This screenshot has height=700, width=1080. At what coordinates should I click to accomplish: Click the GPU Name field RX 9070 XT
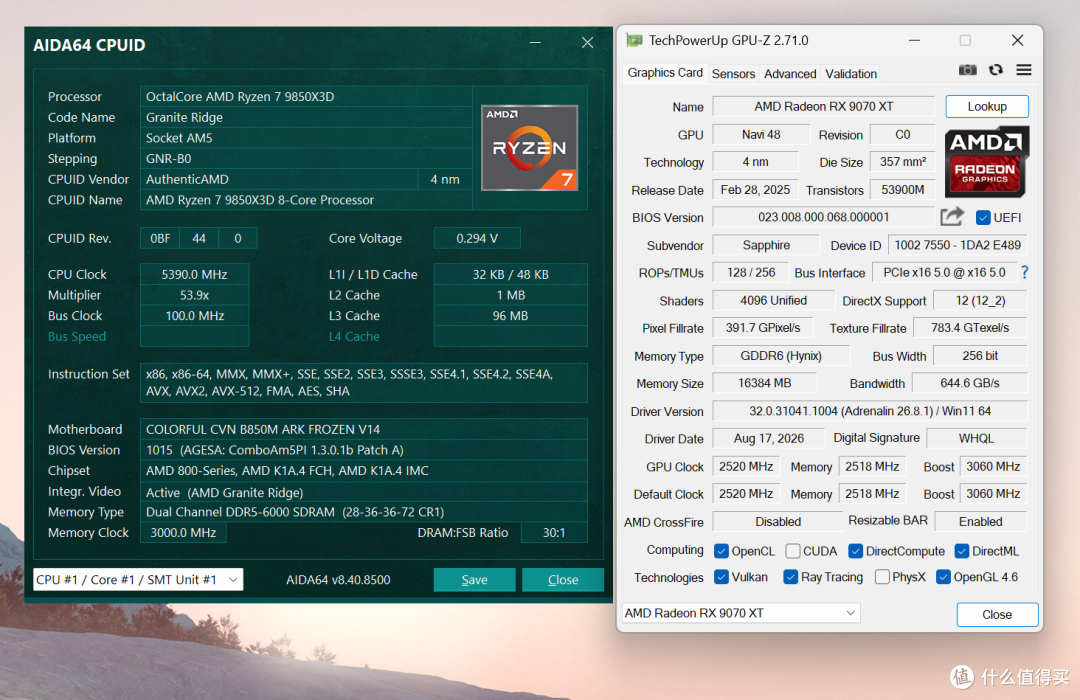823,107
